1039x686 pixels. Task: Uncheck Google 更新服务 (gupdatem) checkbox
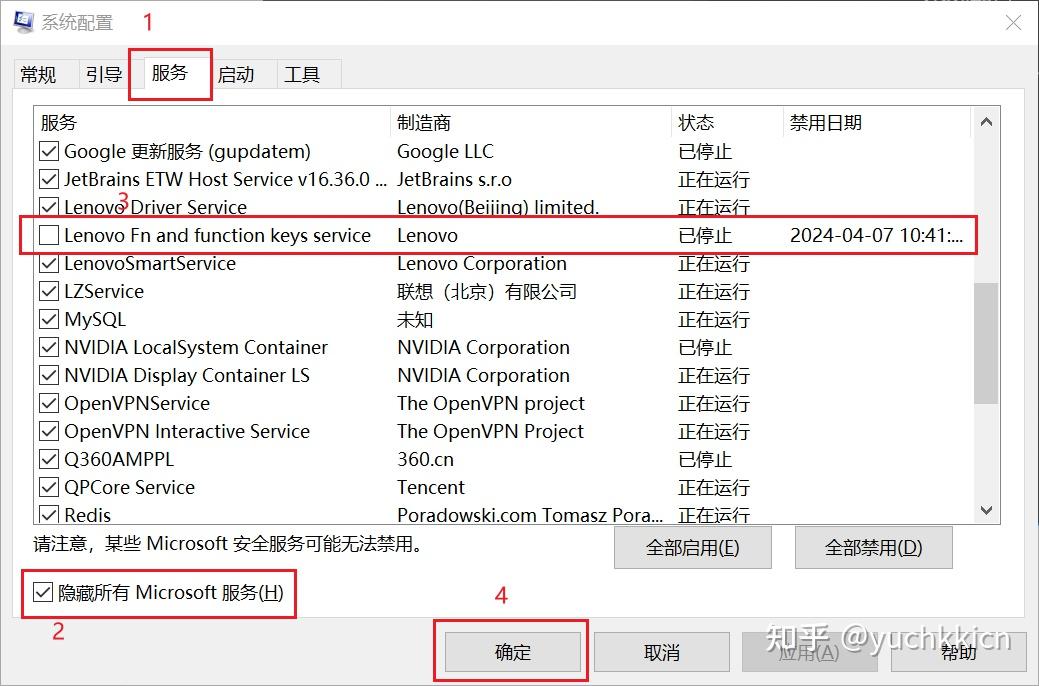48,152
